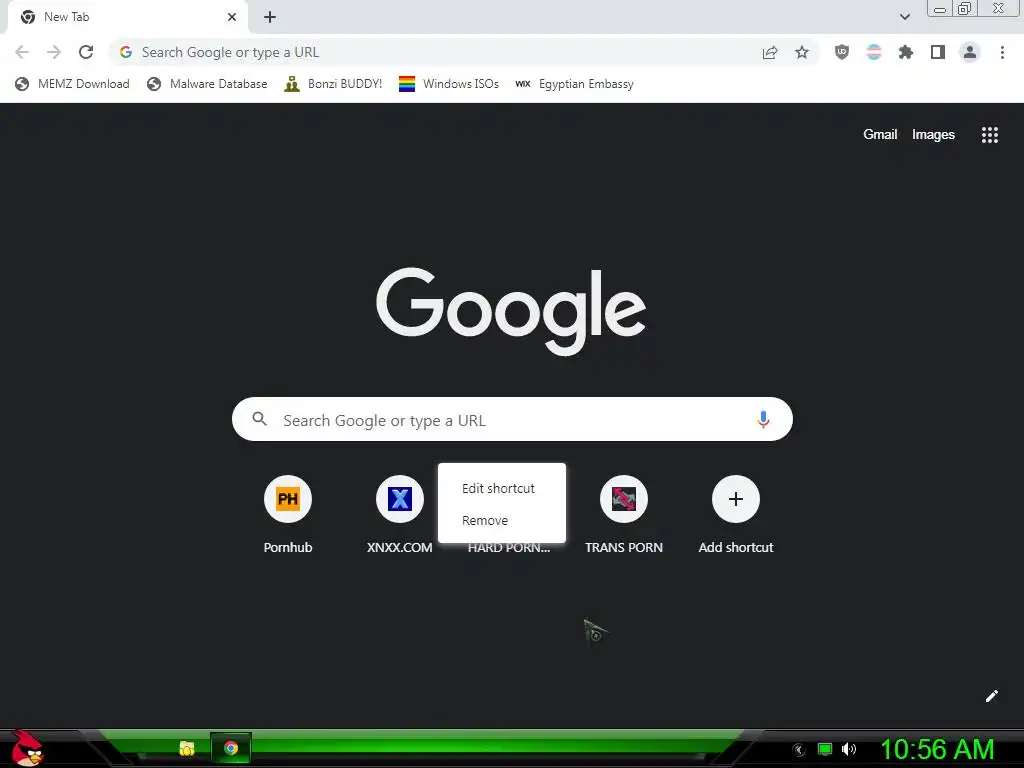Show the side panel
This screenshot has height=768, width=1024.
coord(938,52)
